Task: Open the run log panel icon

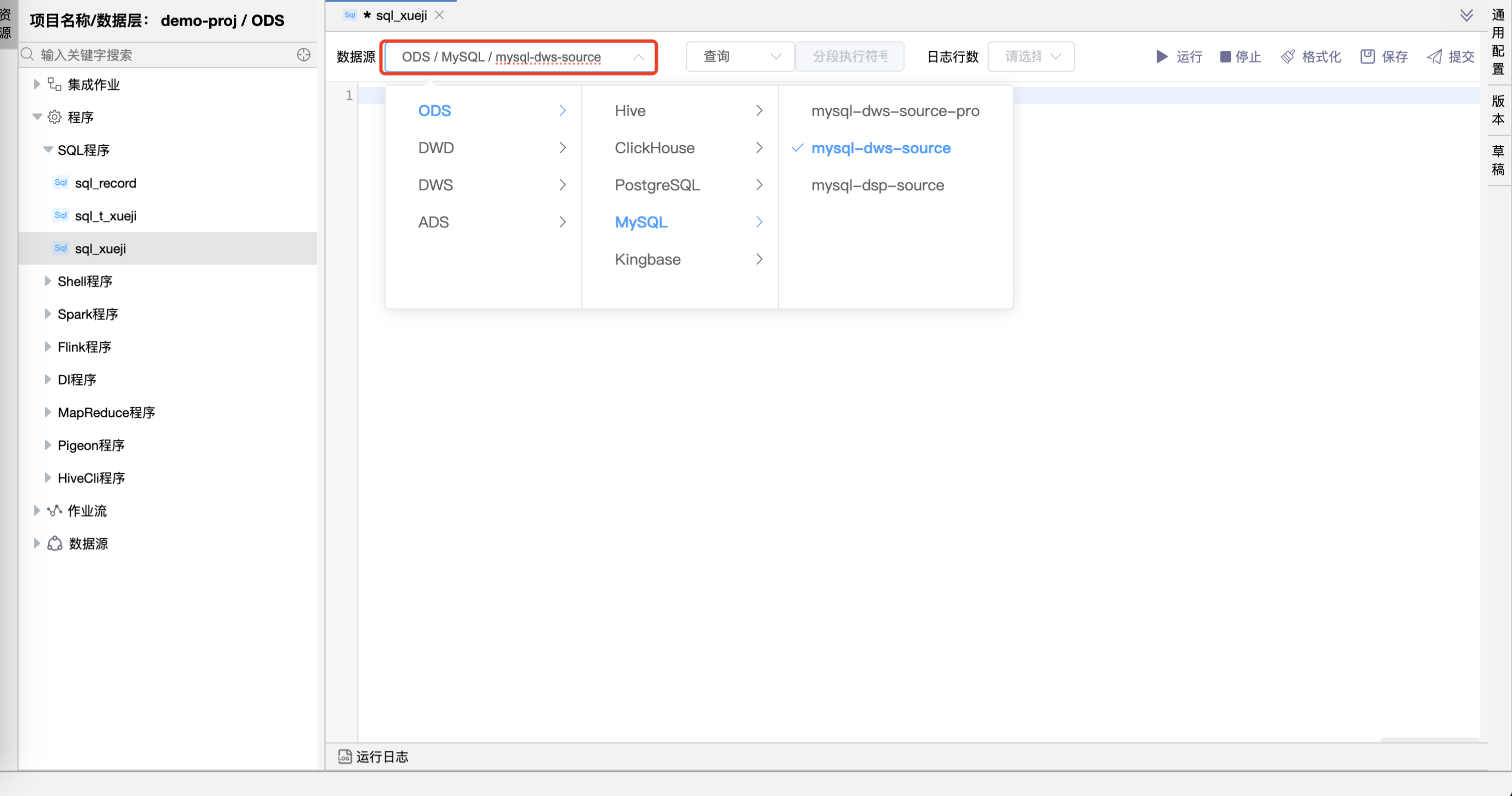Action: pyautogui.click(x=344, y=756)
